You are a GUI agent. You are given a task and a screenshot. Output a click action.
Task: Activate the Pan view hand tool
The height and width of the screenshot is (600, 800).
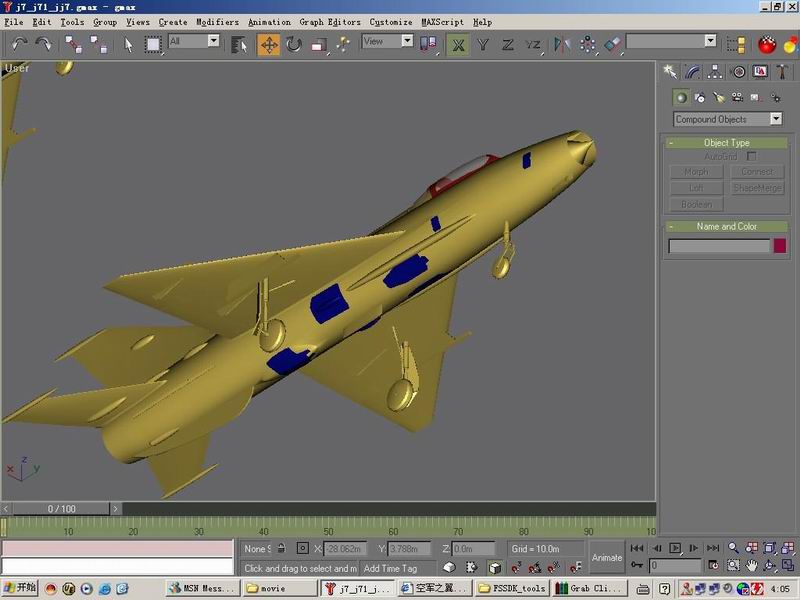click(x=751, y=566)
